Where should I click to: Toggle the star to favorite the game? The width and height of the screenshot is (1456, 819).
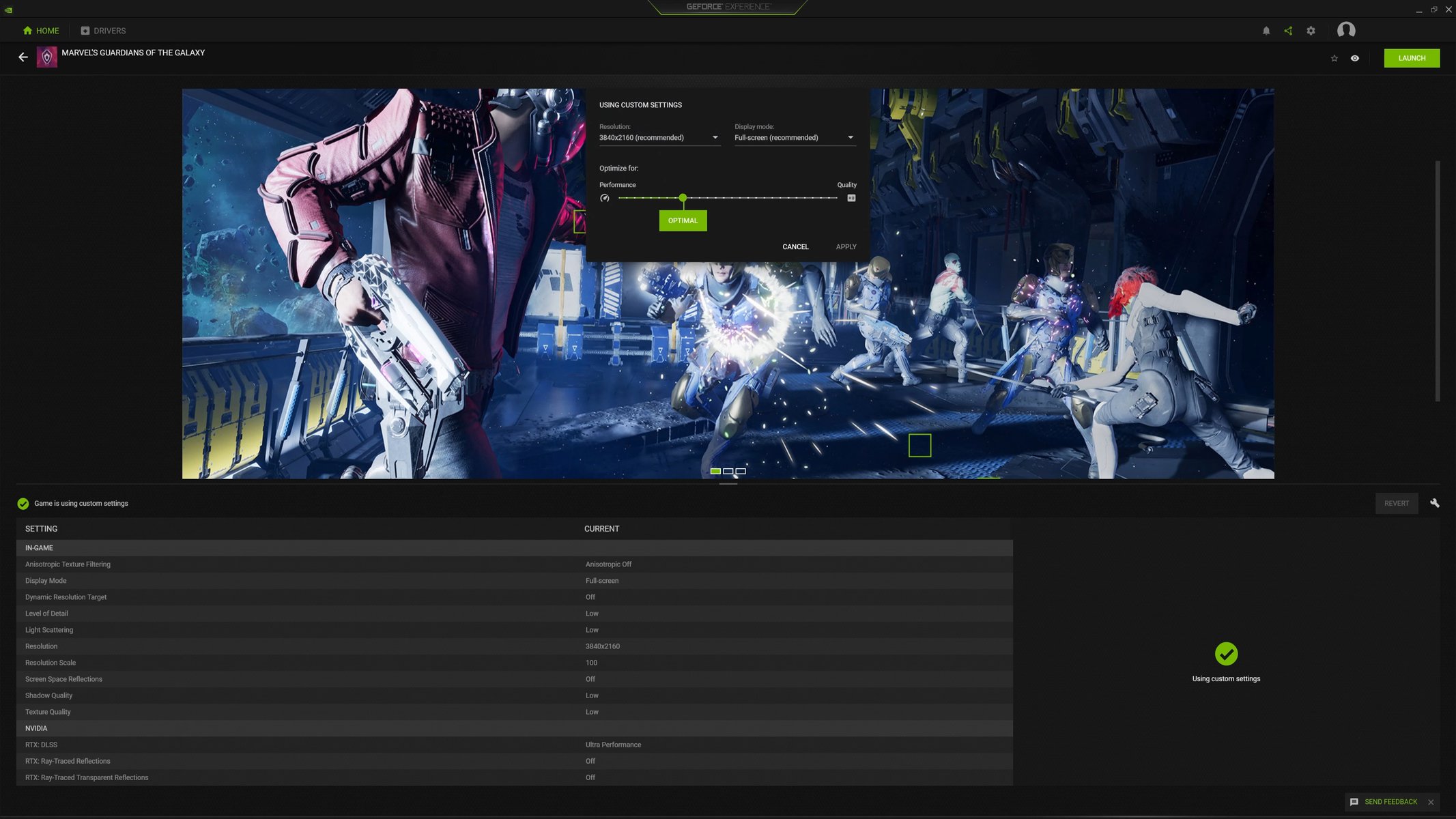click(x=1334, y=58)
